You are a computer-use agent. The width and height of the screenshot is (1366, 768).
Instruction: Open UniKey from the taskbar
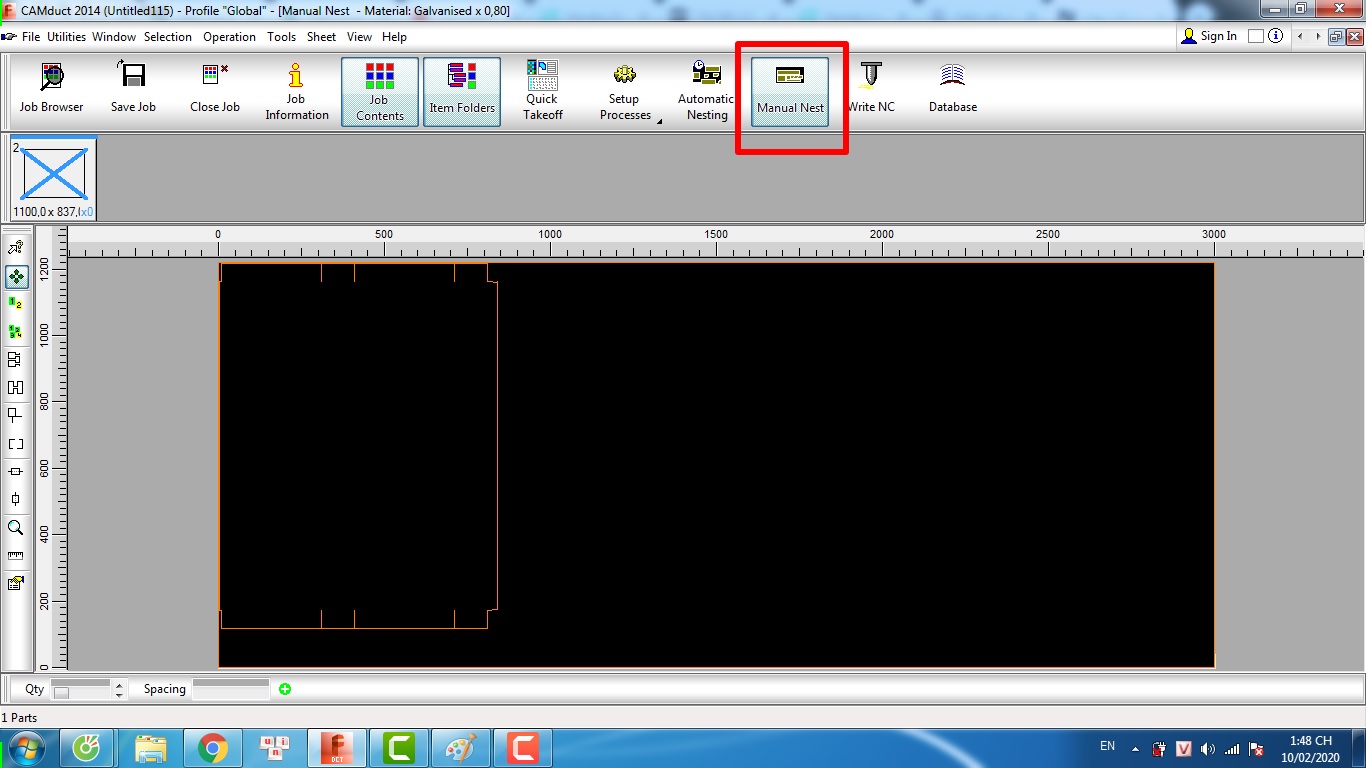coord(274,748)
